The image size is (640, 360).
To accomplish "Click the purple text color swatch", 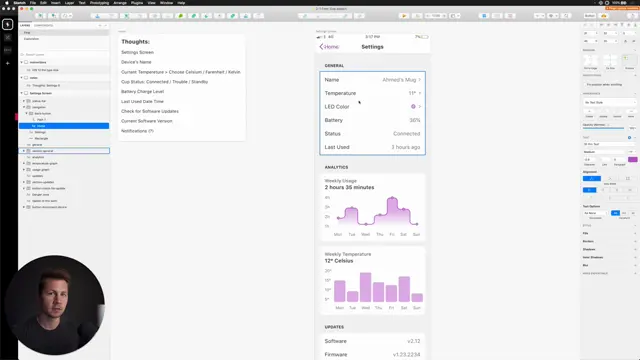I will [632, 159].
